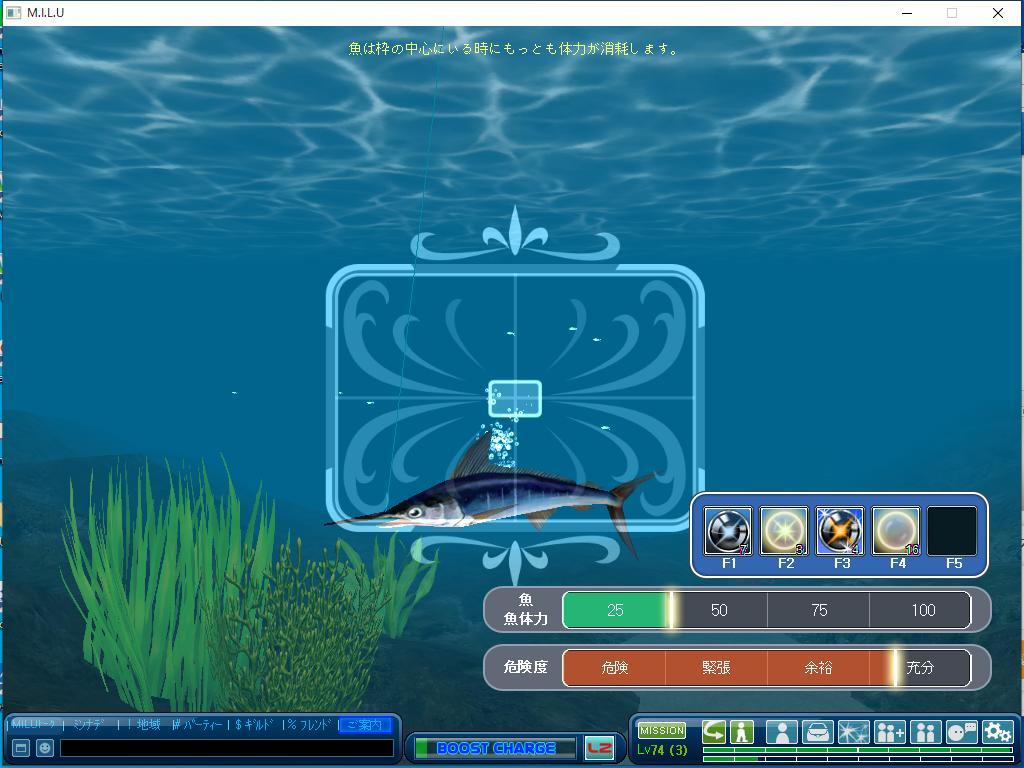Screen dimensions: 1024x768
Task: Use the F1 skill item slot
Action: click(x=728, y=530)
